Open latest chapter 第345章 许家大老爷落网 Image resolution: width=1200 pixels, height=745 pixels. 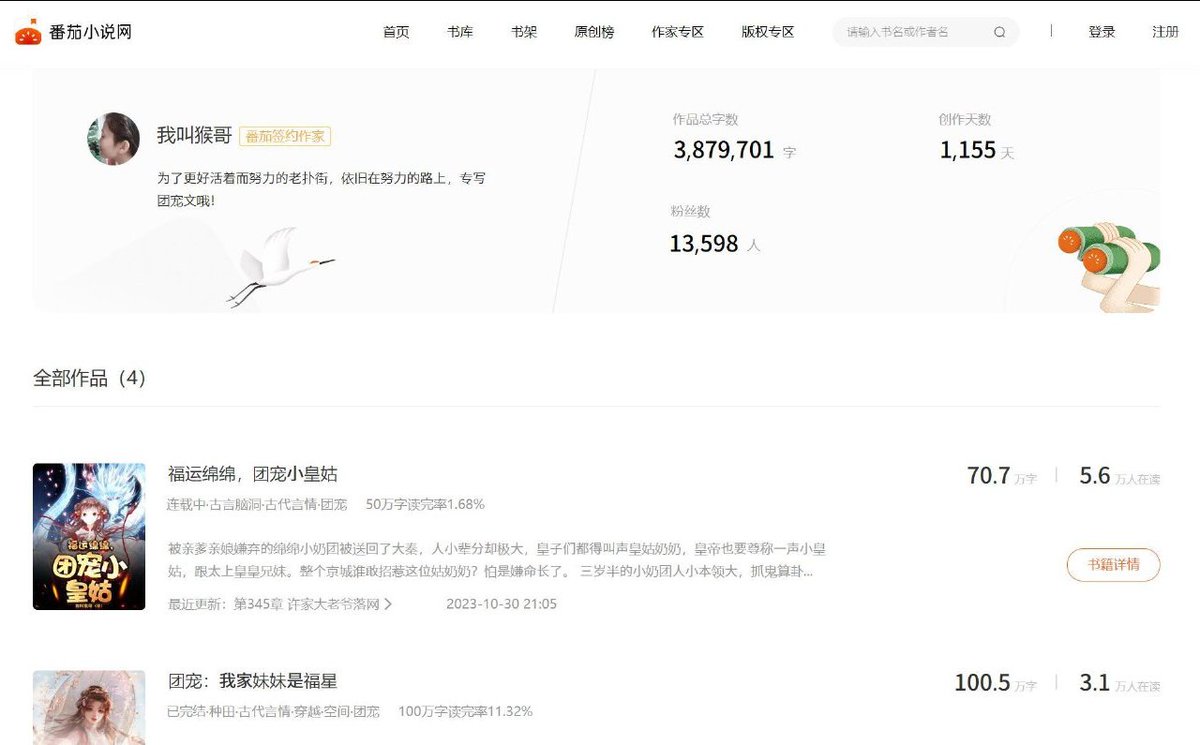[306, 604]
